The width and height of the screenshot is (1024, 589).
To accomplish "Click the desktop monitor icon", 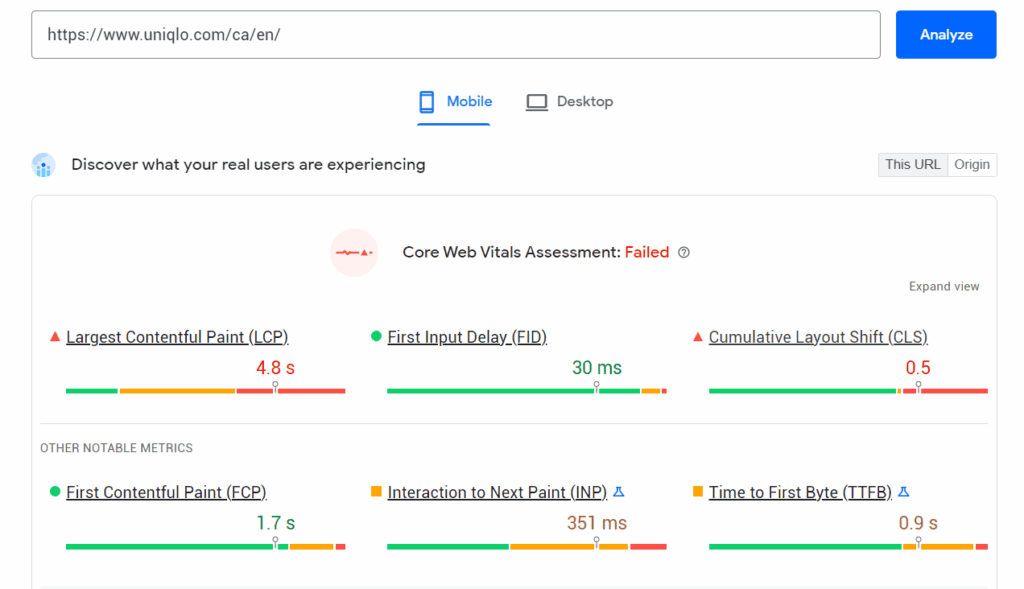I will [x=537, y=103].
